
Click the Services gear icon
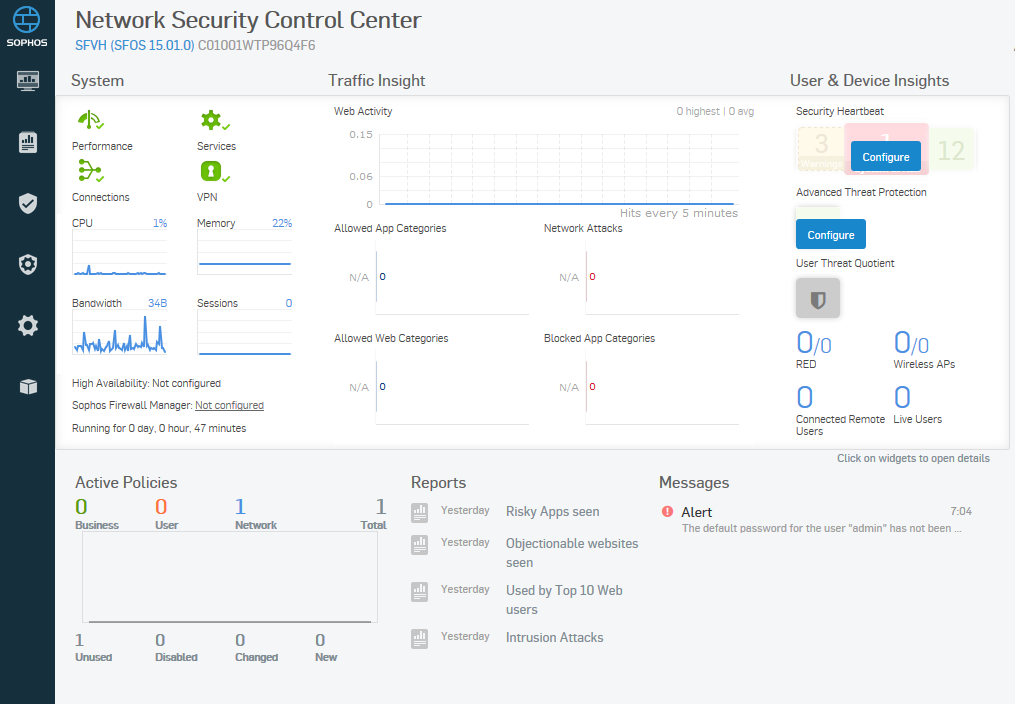(215, 120)
